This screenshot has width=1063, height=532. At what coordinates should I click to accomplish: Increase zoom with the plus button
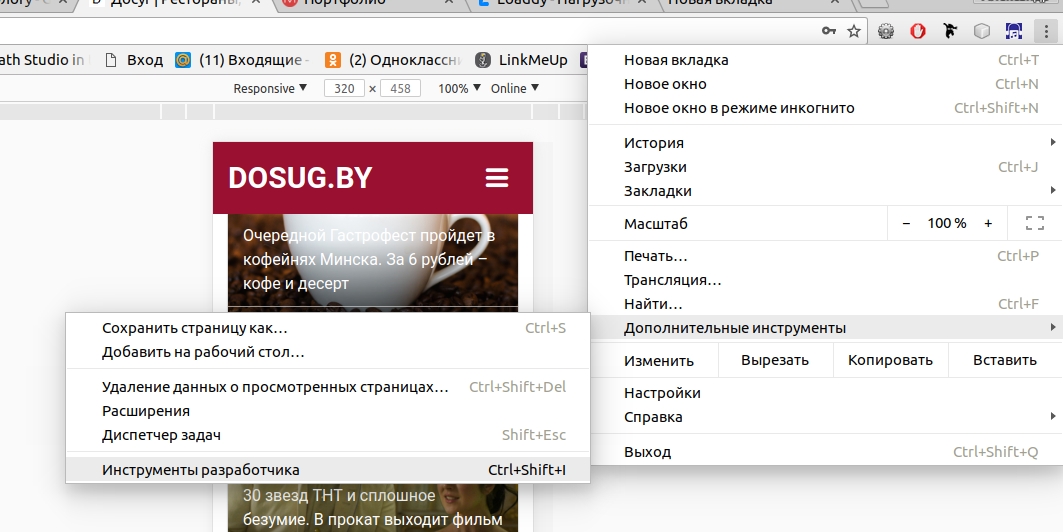[988, 223]
